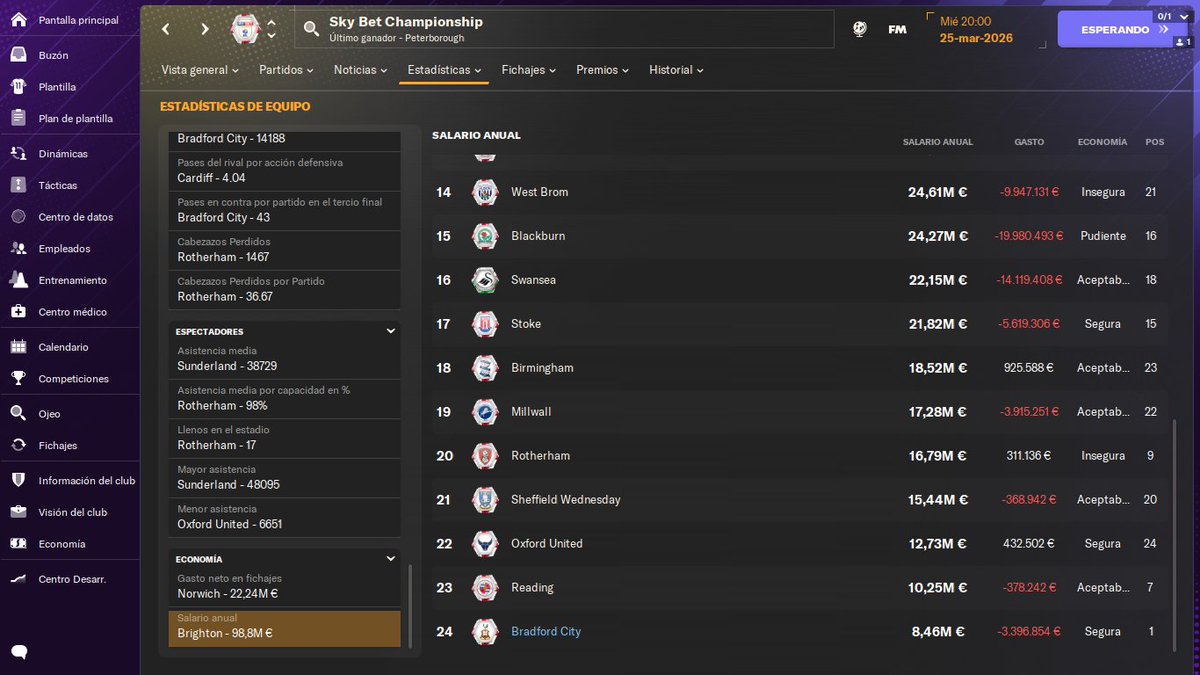
Task: Open Ojeo scouting icon
Action: (x=18, y=414)
